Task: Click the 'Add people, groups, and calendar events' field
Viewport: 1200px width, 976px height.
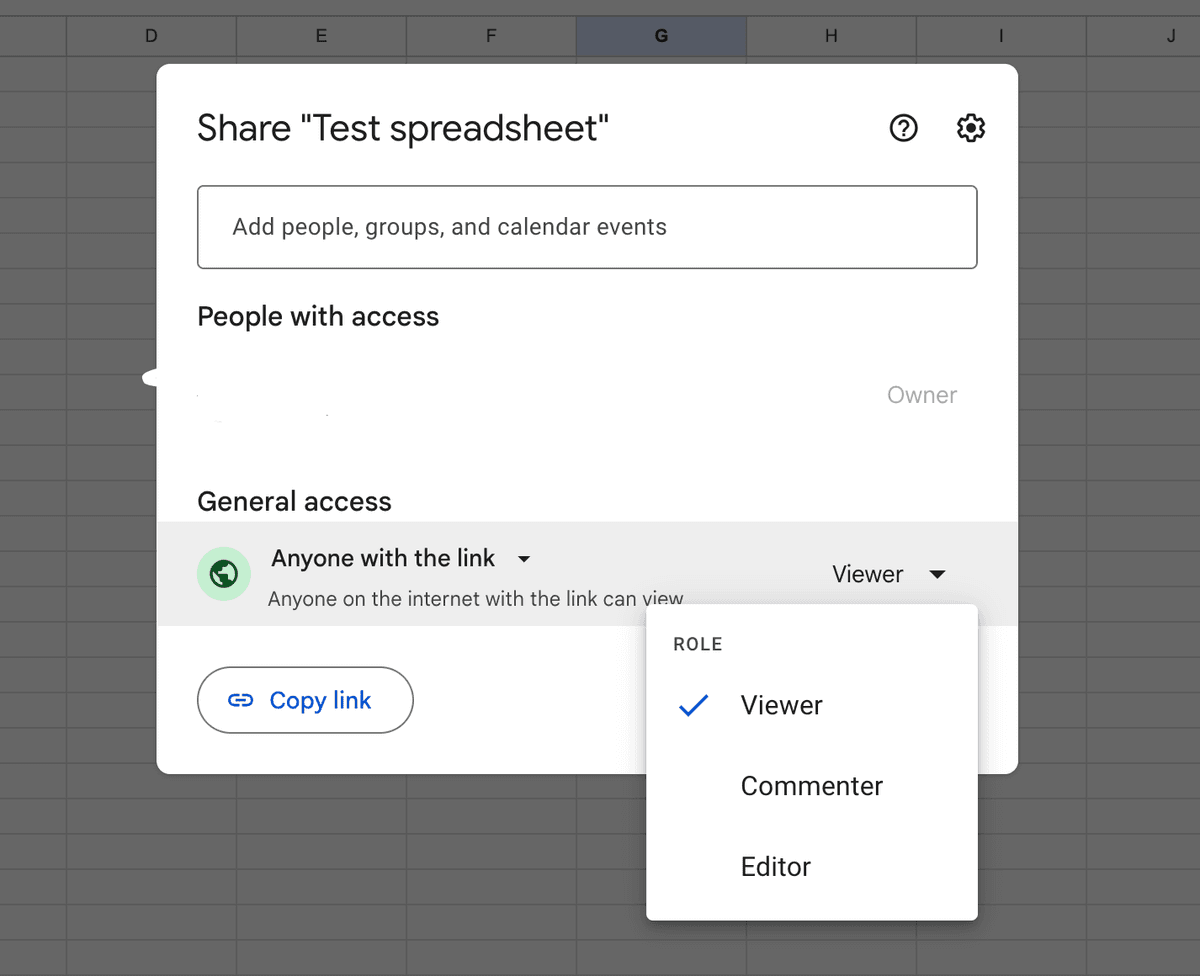Action: point(587,227)
